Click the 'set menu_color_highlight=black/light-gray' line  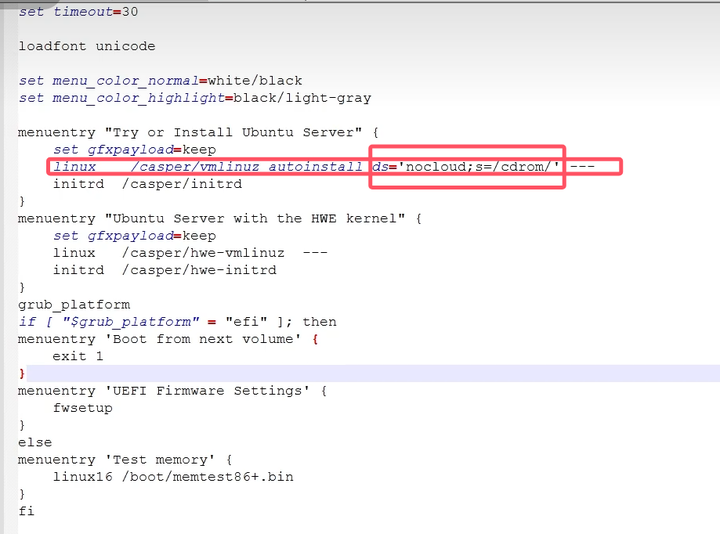click(x=195, y=98)
